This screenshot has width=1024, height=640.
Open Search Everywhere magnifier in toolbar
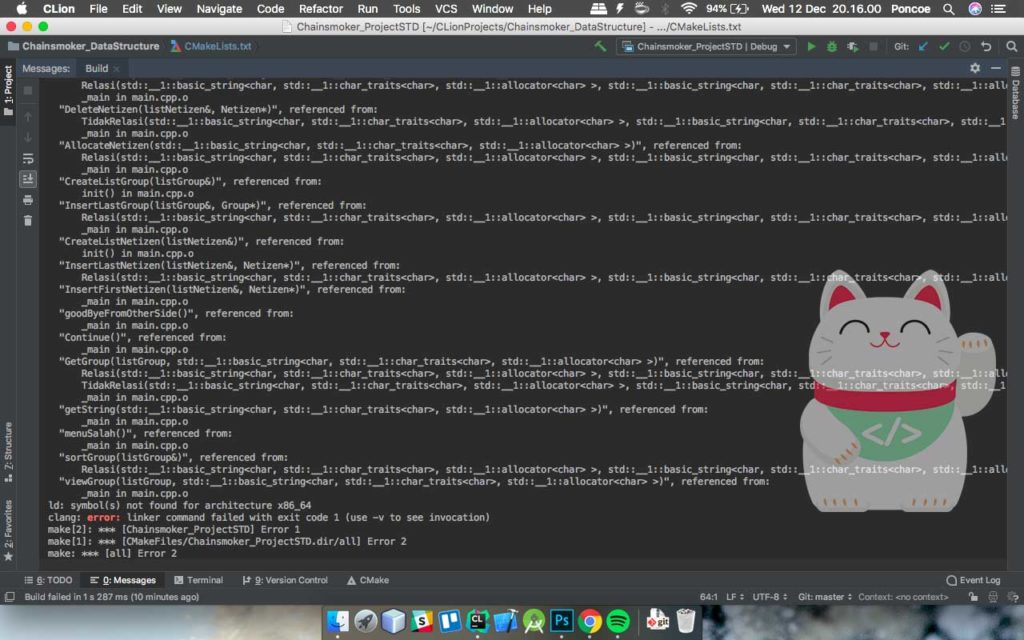[x=1012, y=46]
